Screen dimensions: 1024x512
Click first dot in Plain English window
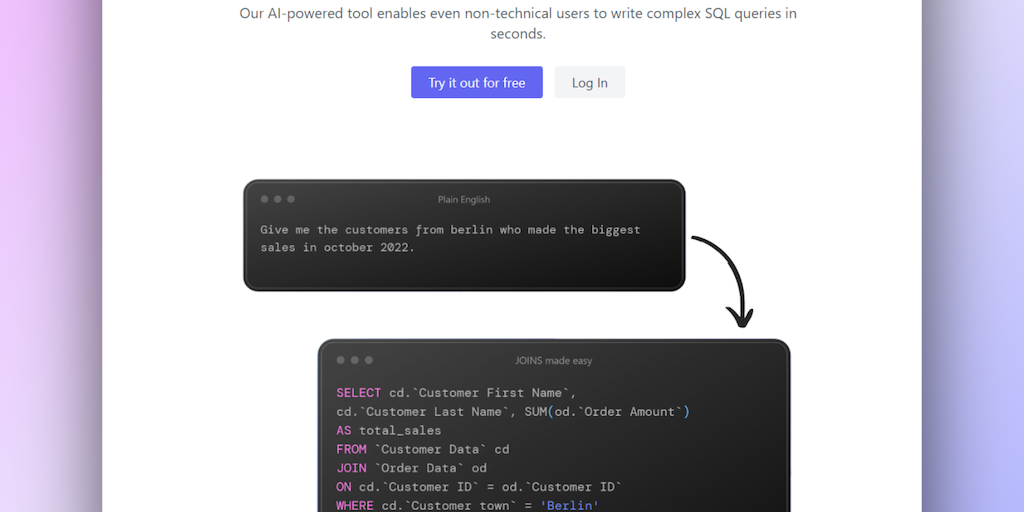coord(265,199)
